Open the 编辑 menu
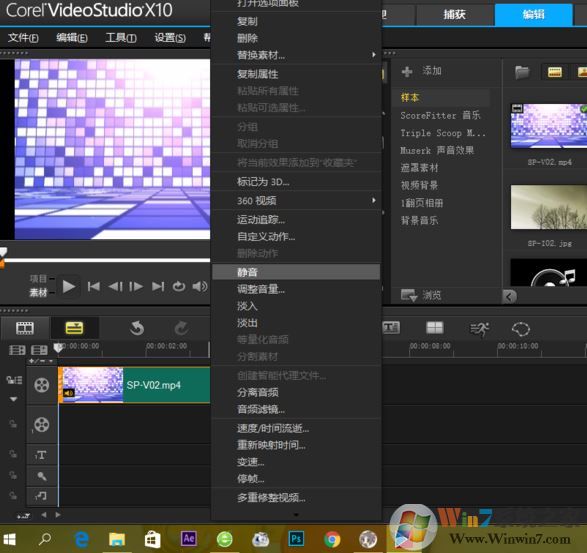The height and width of the screenshot is (553, 587). pos(72,38)
